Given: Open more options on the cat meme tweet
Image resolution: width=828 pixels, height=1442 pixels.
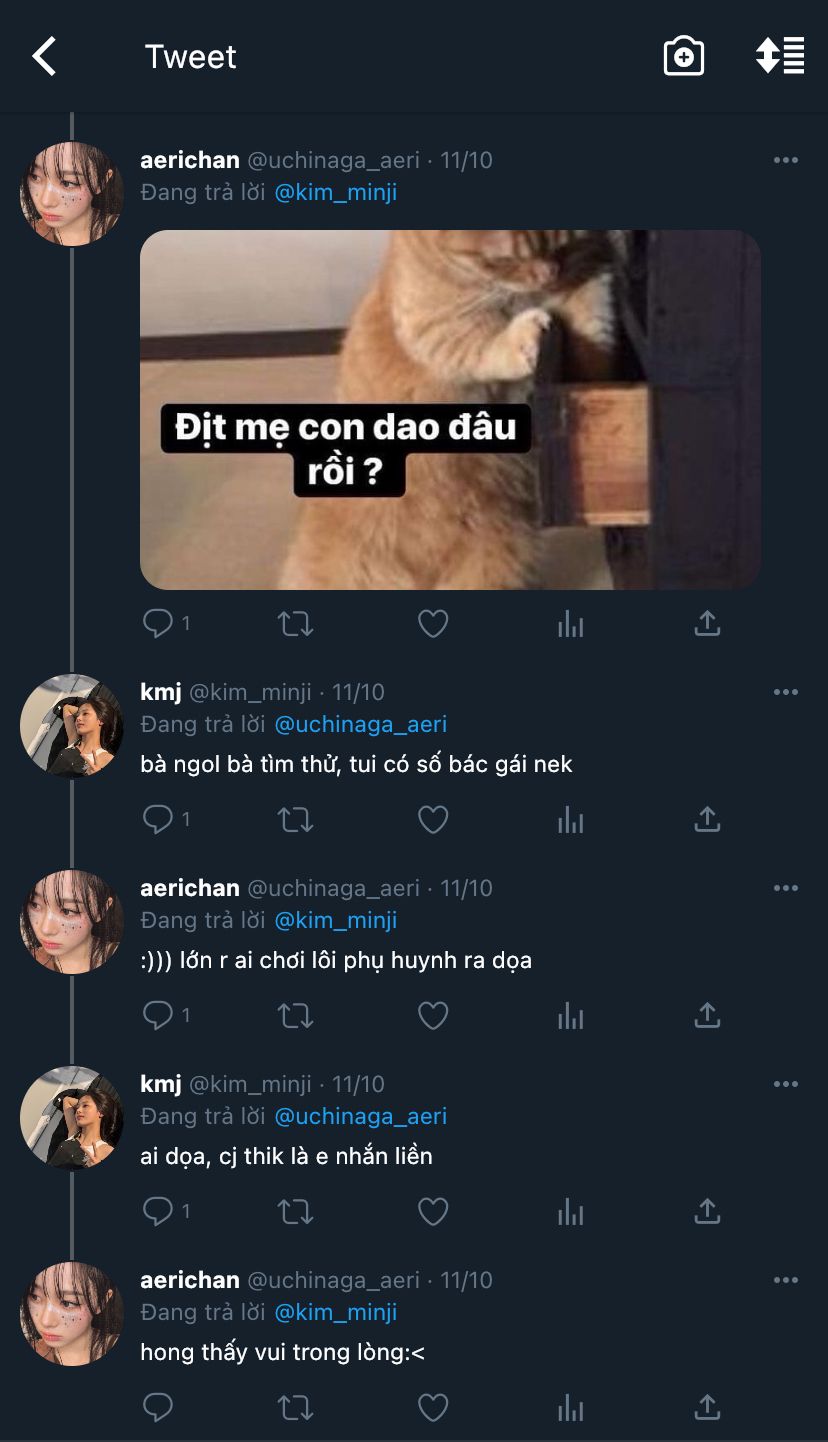Looking at the screenshot, I should [x=786, y=161].
